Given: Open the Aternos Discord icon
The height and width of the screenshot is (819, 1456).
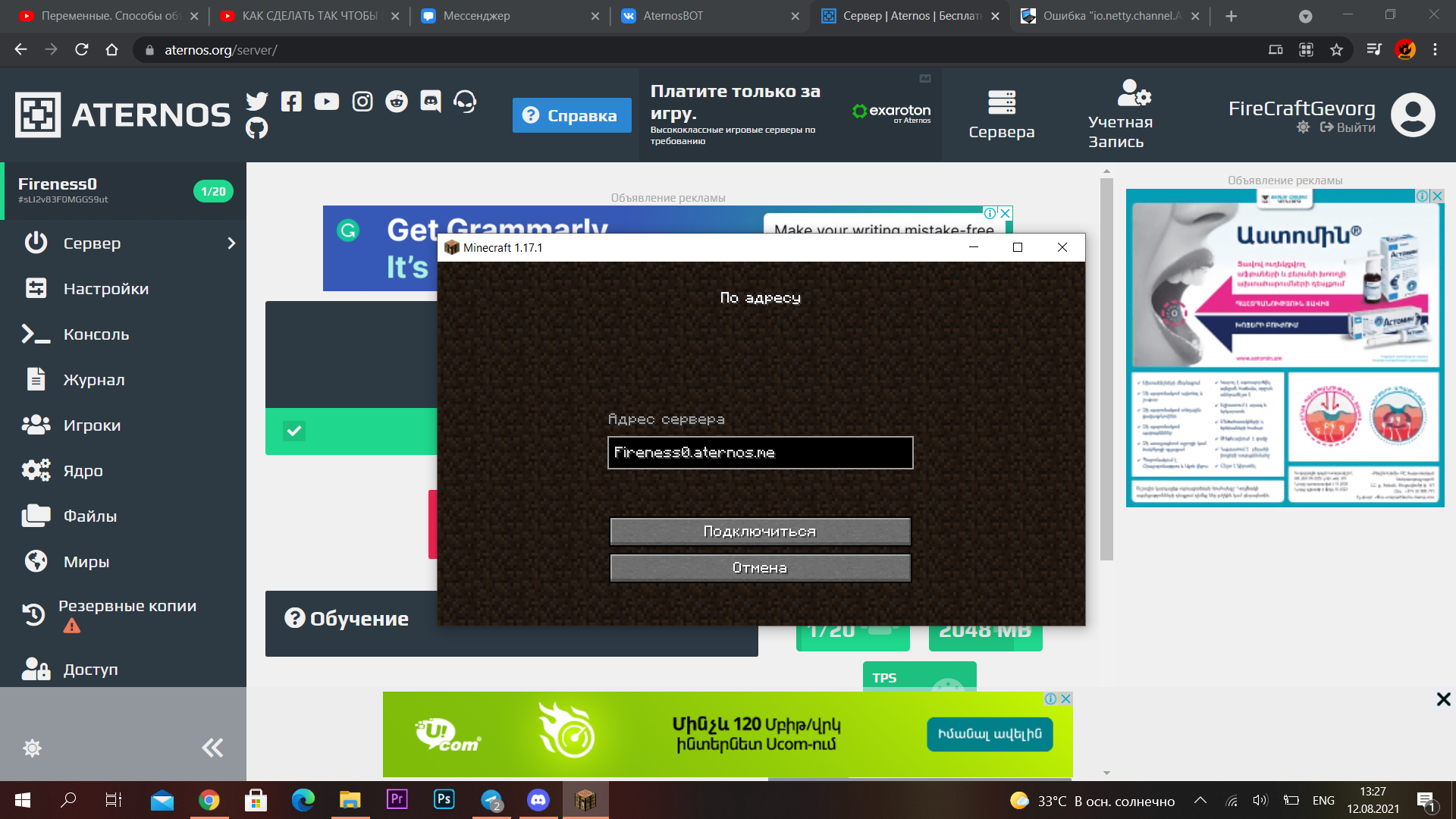Looking at the screenshot, I should coord(431,101).
